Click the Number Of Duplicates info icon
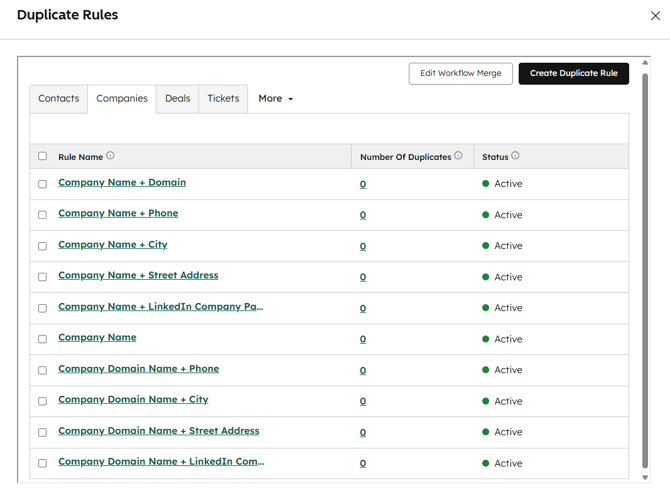670x503 pixels. 458,156
